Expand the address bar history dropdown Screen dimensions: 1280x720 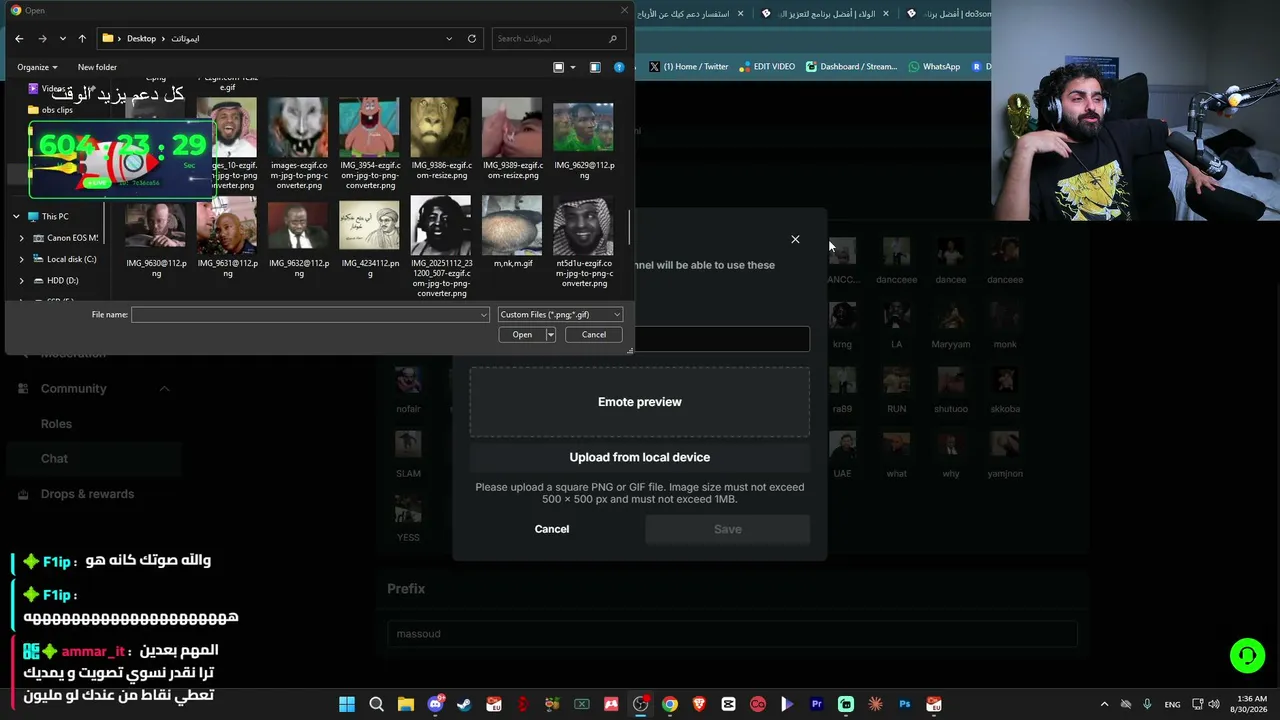449,38
